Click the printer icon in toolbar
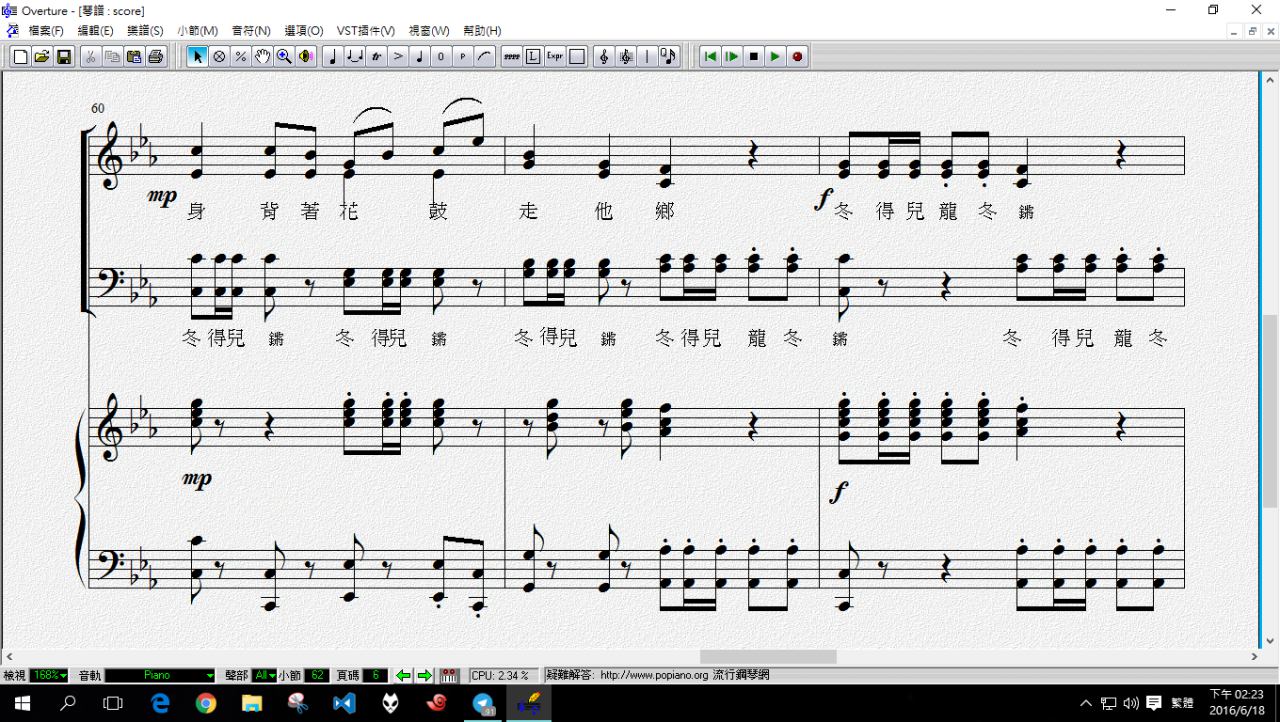This screenshot has width=1280, height=722. [156, 57]
